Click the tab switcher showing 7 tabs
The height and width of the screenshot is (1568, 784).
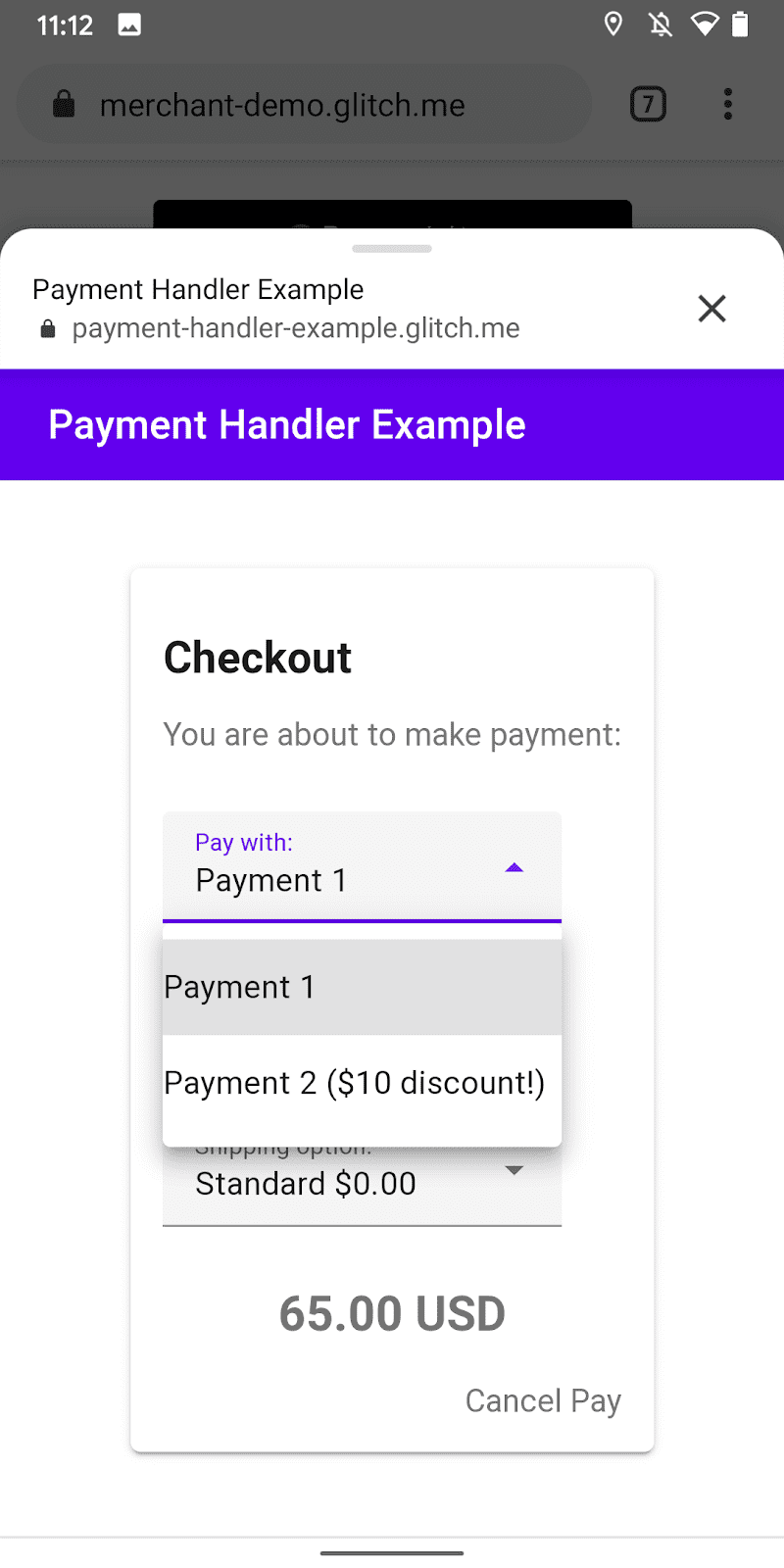point(647,104)
